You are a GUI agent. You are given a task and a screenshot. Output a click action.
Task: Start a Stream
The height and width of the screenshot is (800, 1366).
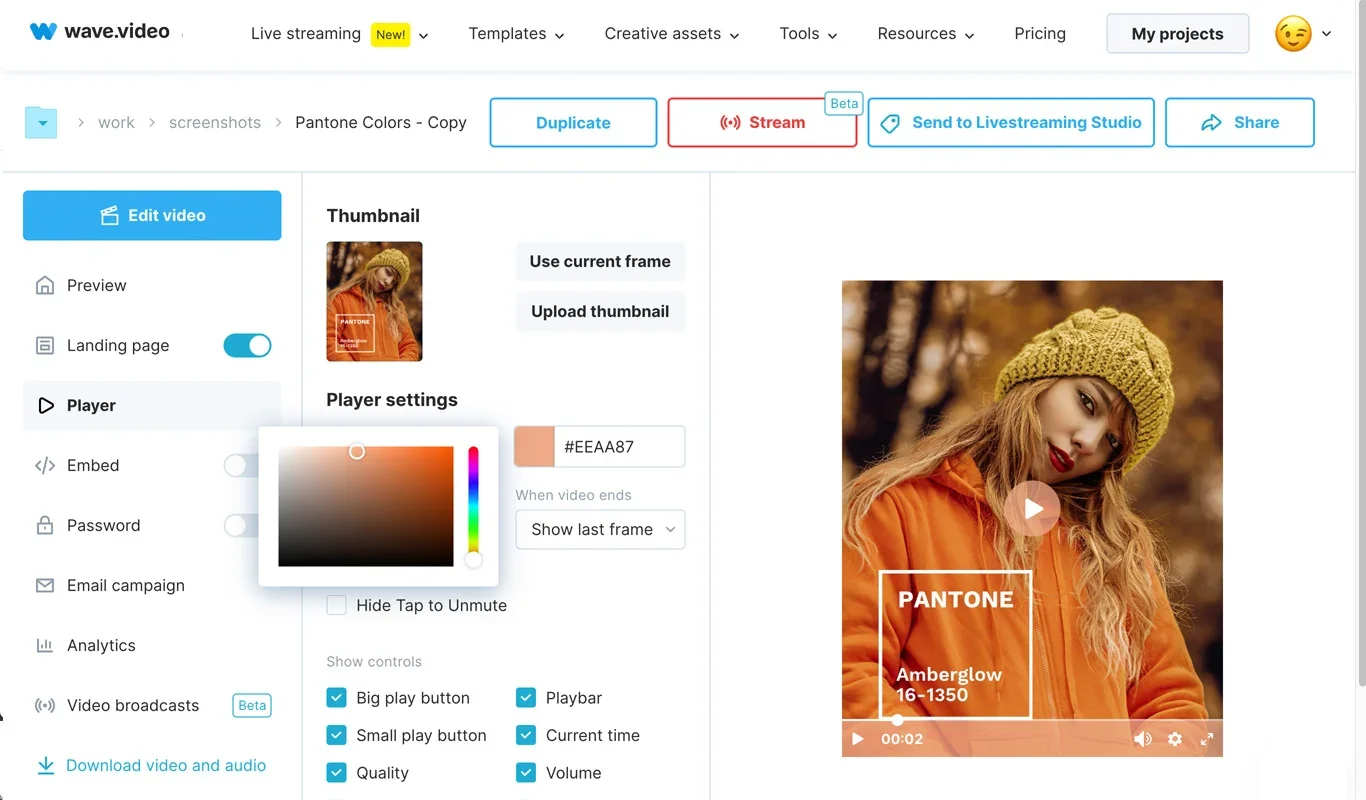click(762, 123)
